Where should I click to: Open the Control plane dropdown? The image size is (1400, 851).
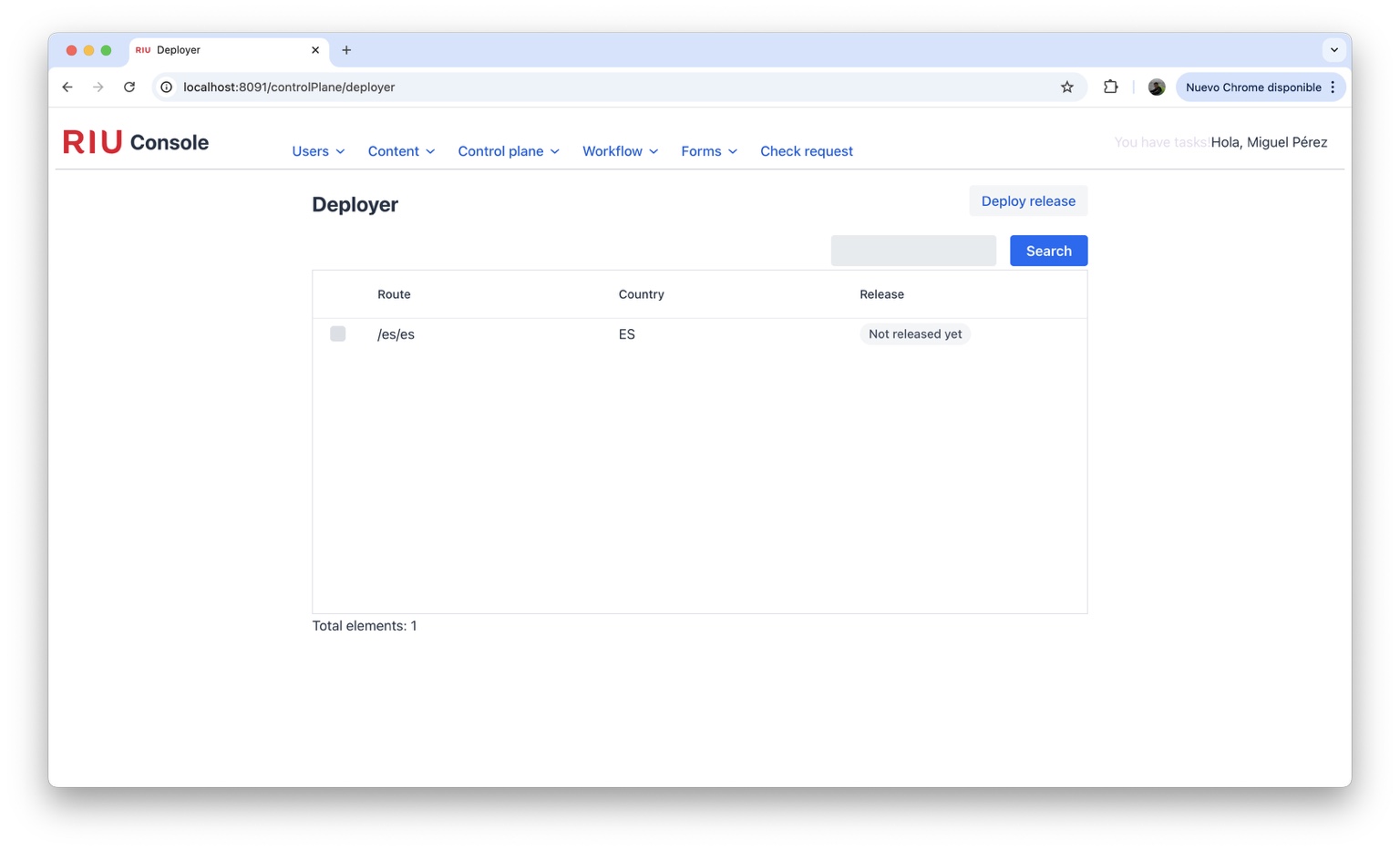click(x=509, y=151)
